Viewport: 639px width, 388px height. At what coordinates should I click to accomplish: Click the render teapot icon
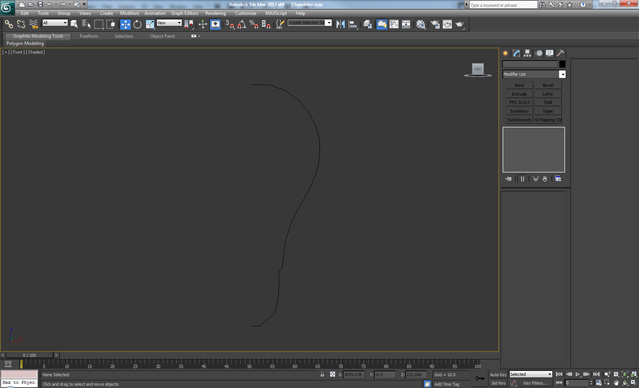pos(460,24)
